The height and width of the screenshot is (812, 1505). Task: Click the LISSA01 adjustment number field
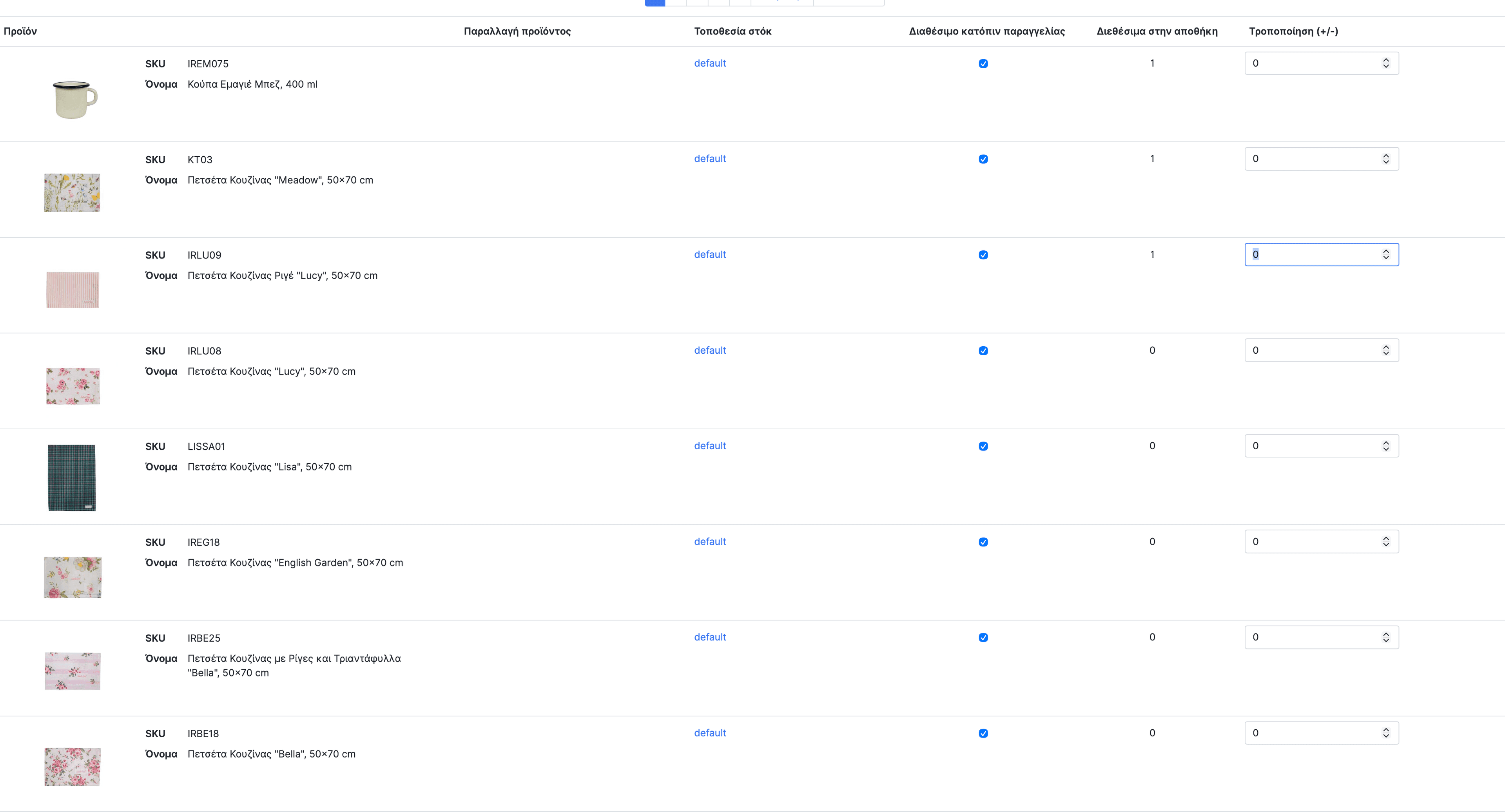1312,446
